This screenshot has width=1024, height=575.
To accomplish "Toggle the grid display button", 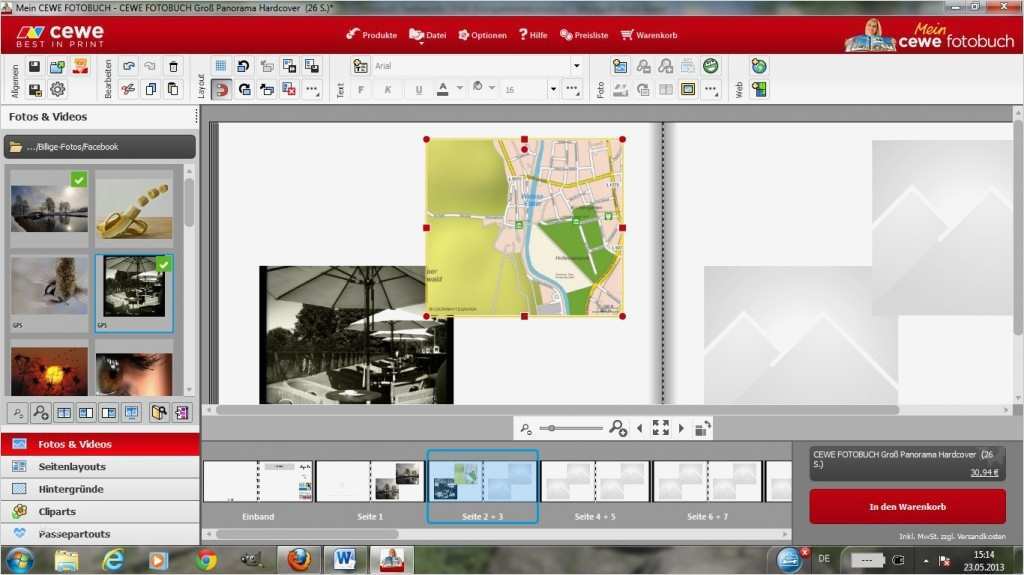I will coord(221,66).
